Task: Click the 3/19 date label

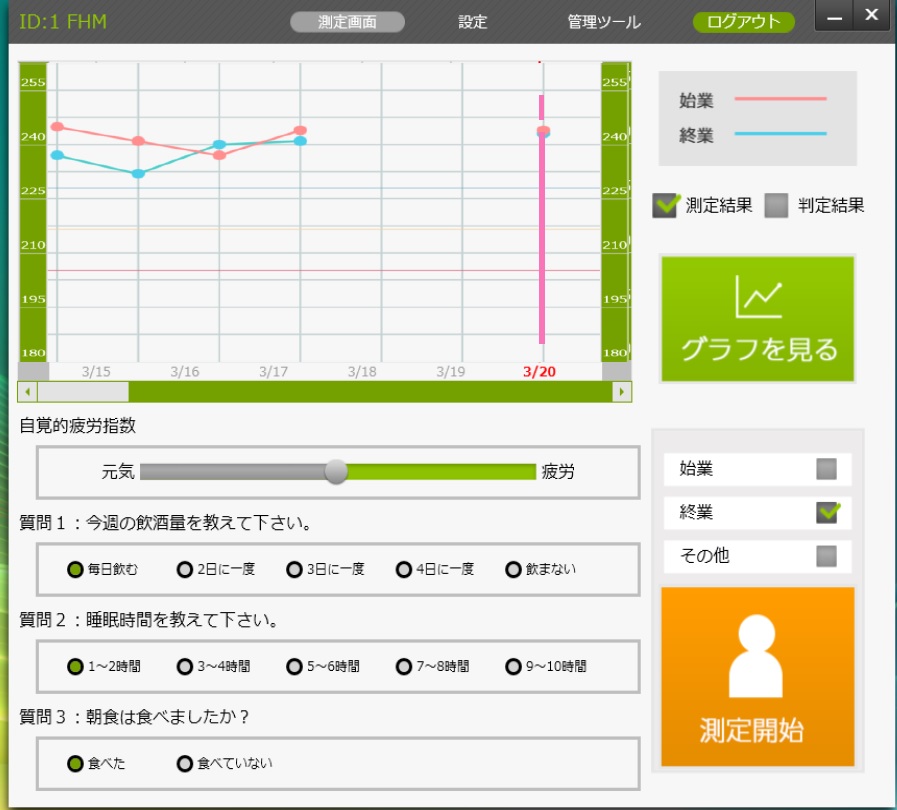Action: tap(451, 372)
